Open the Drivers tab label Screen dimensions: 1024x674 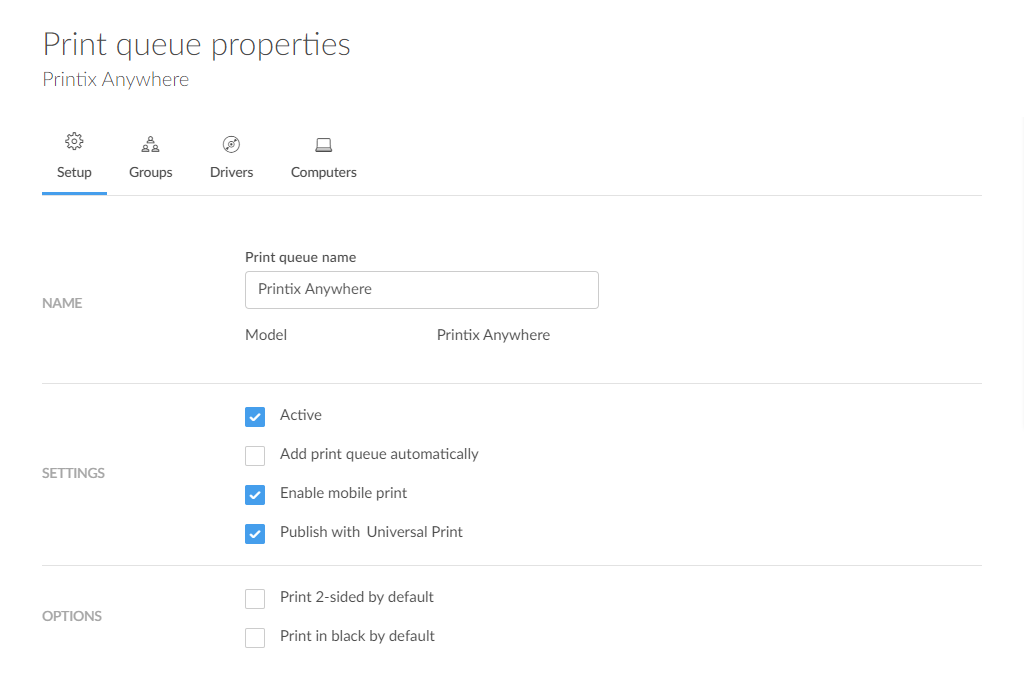pos(231,172)
